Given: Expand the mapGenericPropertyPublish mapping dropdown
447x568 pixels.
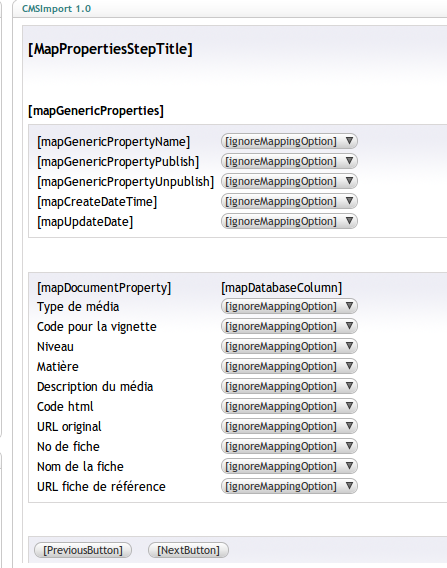Looking at the screenshot, I should 289,161.
